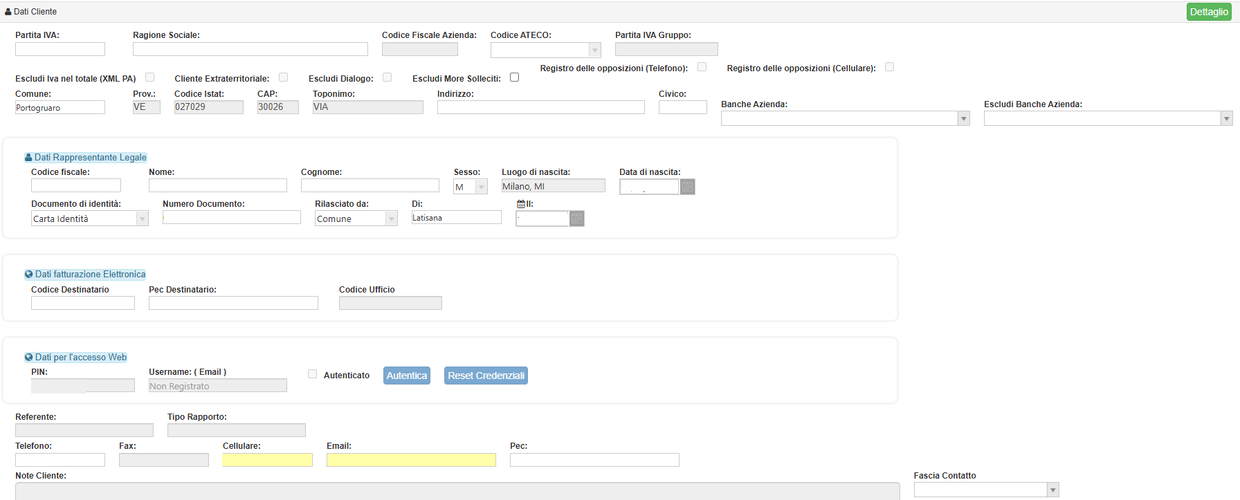Click the Dati Cliente person icon

(x=8, y=11)
